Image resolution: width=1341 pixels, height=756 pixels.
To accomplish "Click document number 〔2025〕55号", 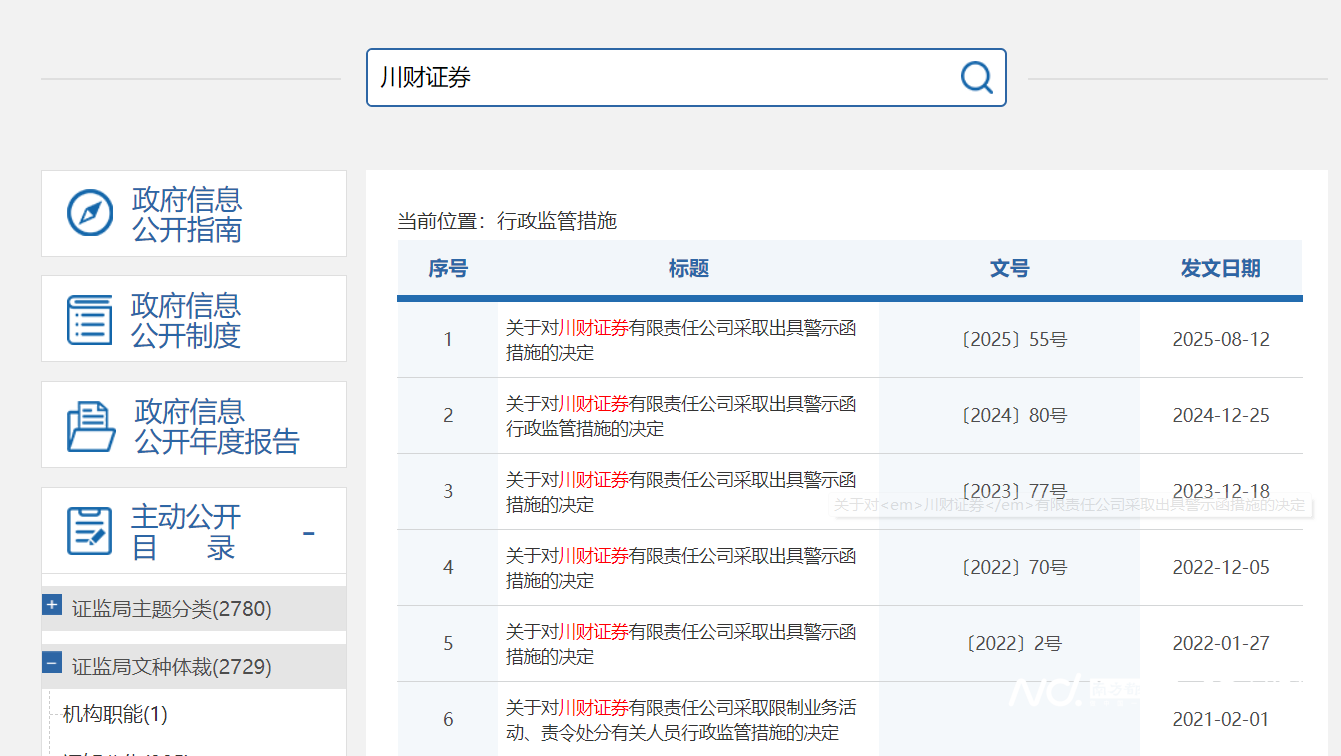I will 1012,340.
